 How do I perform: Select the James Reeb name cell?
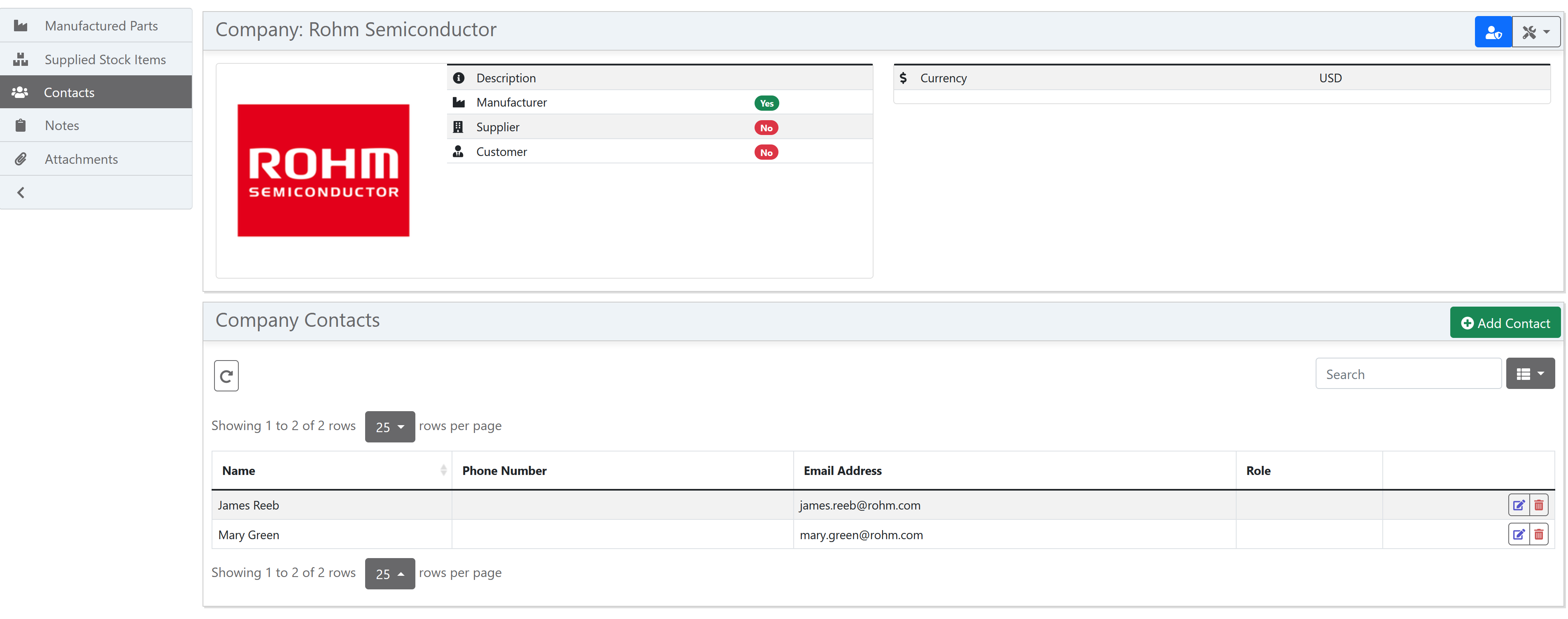(332, 505)
